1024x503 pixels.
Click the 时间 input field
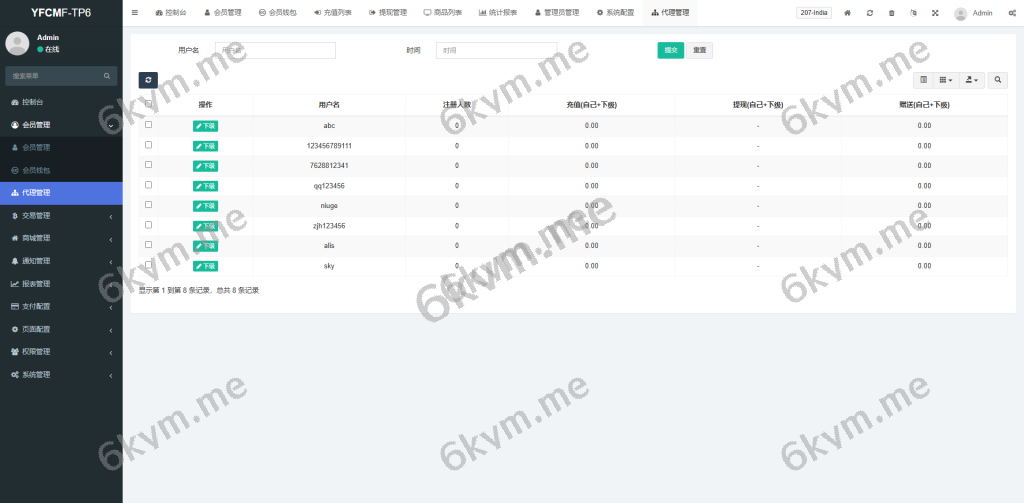pos(496,50)
